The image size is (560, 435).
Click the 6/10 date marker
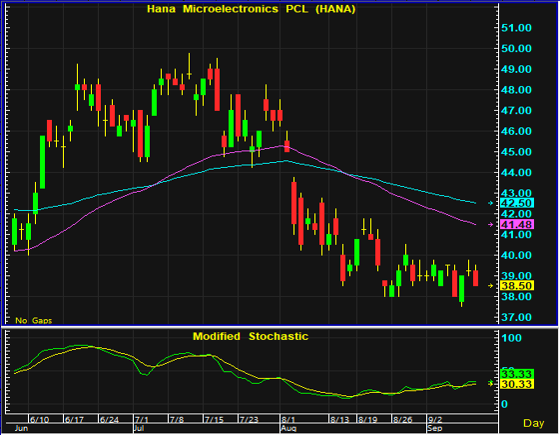39,420
